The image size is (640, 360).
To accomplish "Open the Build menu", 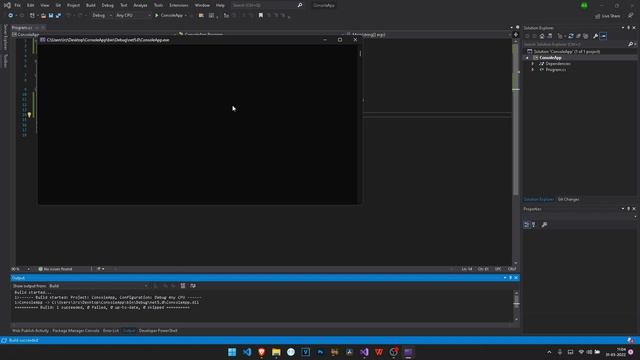I will click(91, 5).
